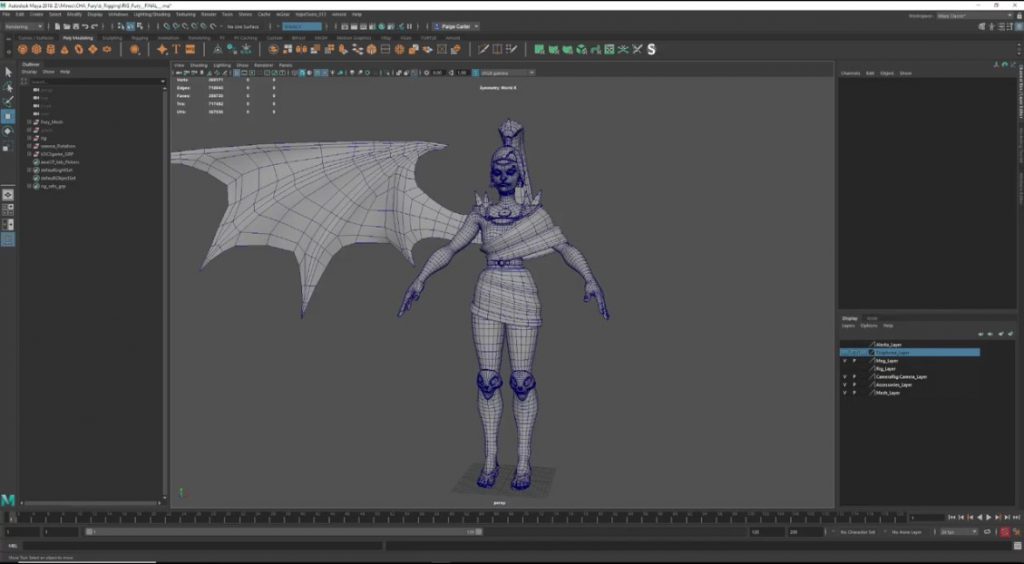Click the Save Scene icon
Viewport: 1024px width, 564px height.
[76, 27]
